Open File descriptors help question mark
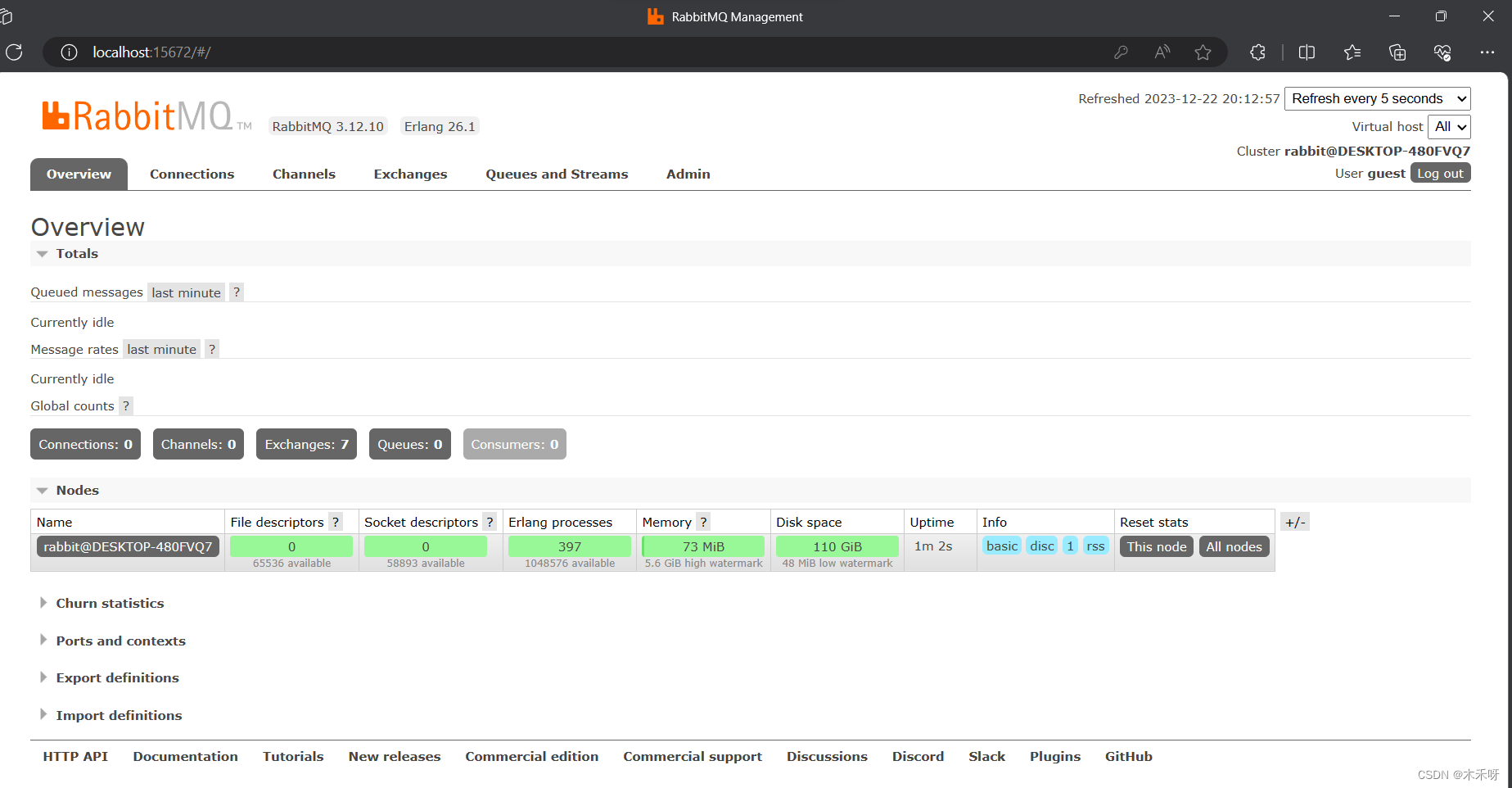Viewport: 1512px width, 788px height. [336, 522]
